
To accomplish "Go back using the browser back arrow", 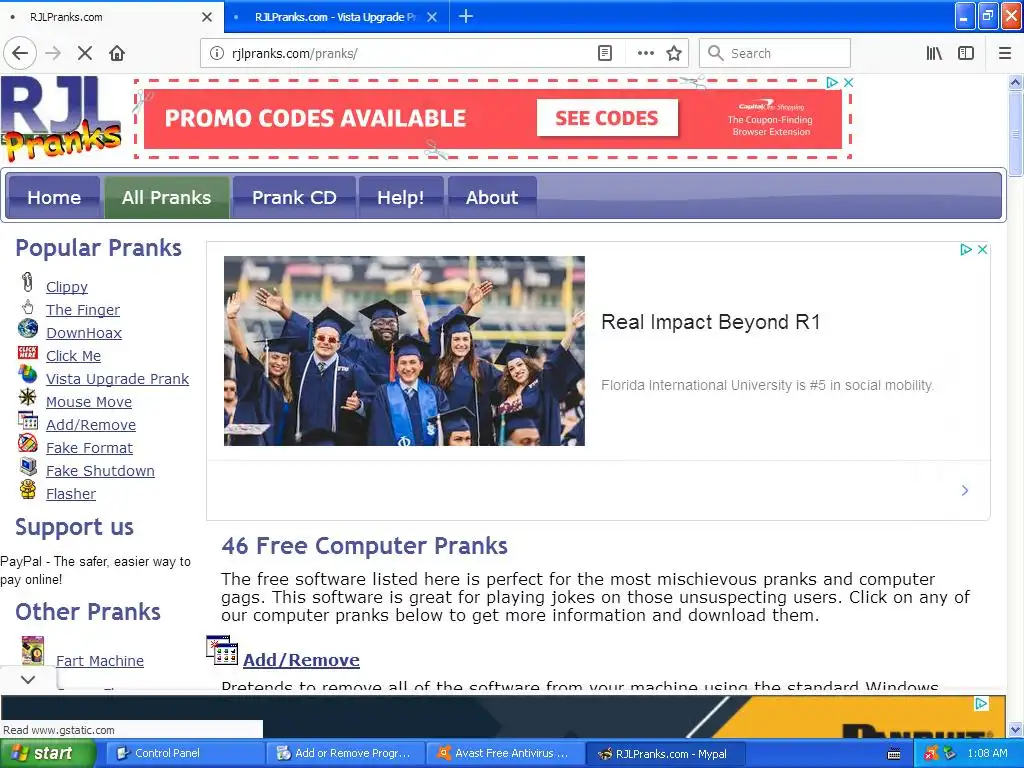I will [x=20, y=53].
